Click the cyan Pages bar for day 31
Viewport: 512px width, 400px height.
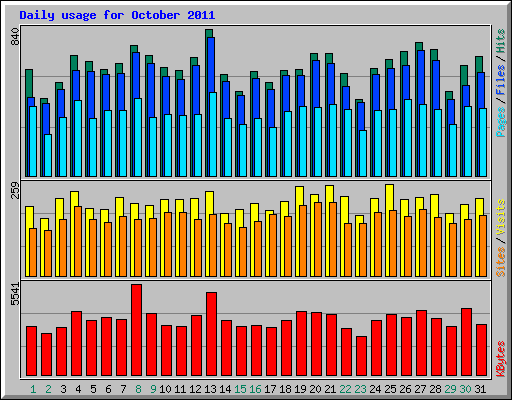point(483,142)
